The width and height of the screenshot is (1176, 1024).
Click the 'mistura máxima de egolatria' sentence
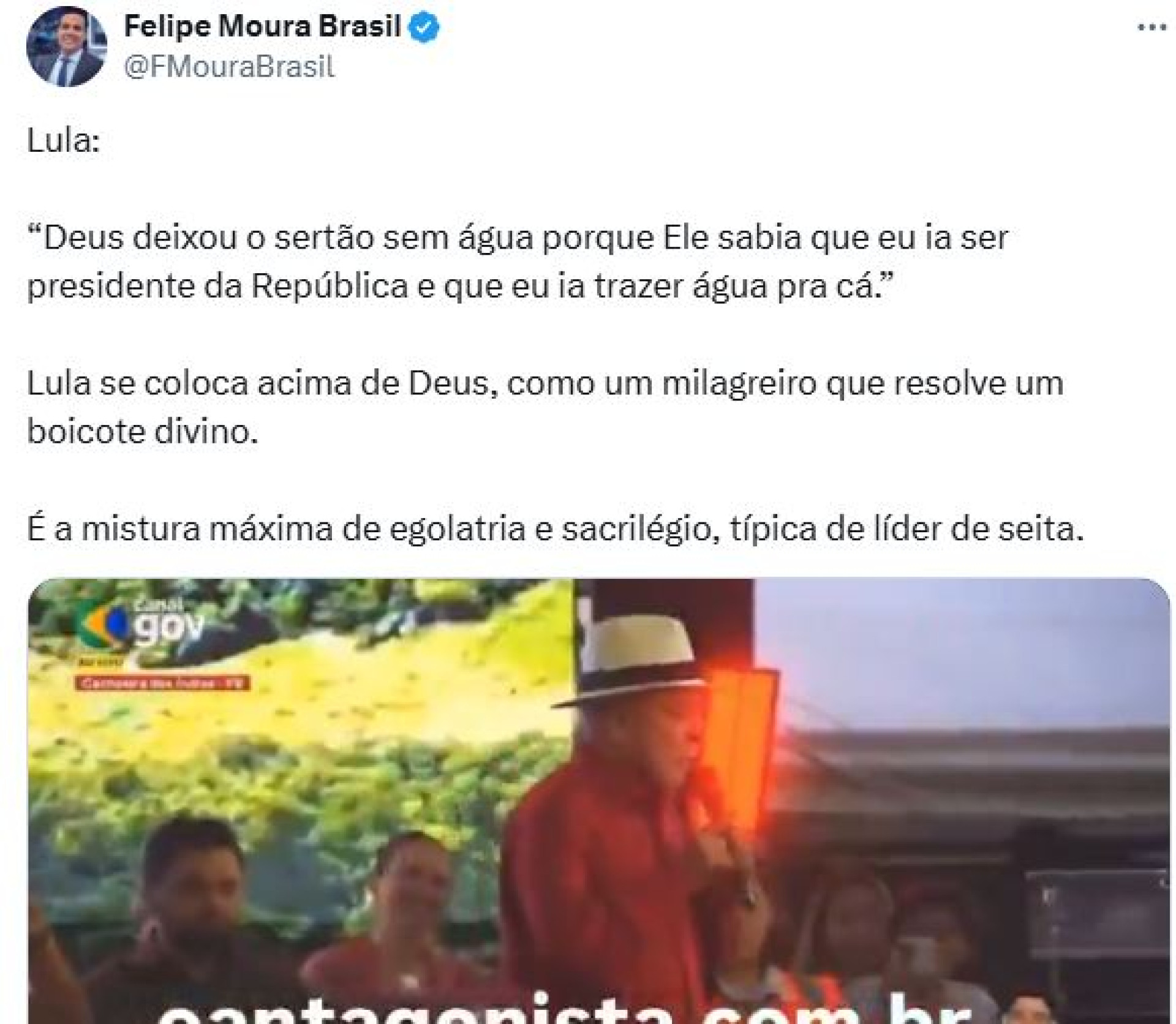coord(556,529)
